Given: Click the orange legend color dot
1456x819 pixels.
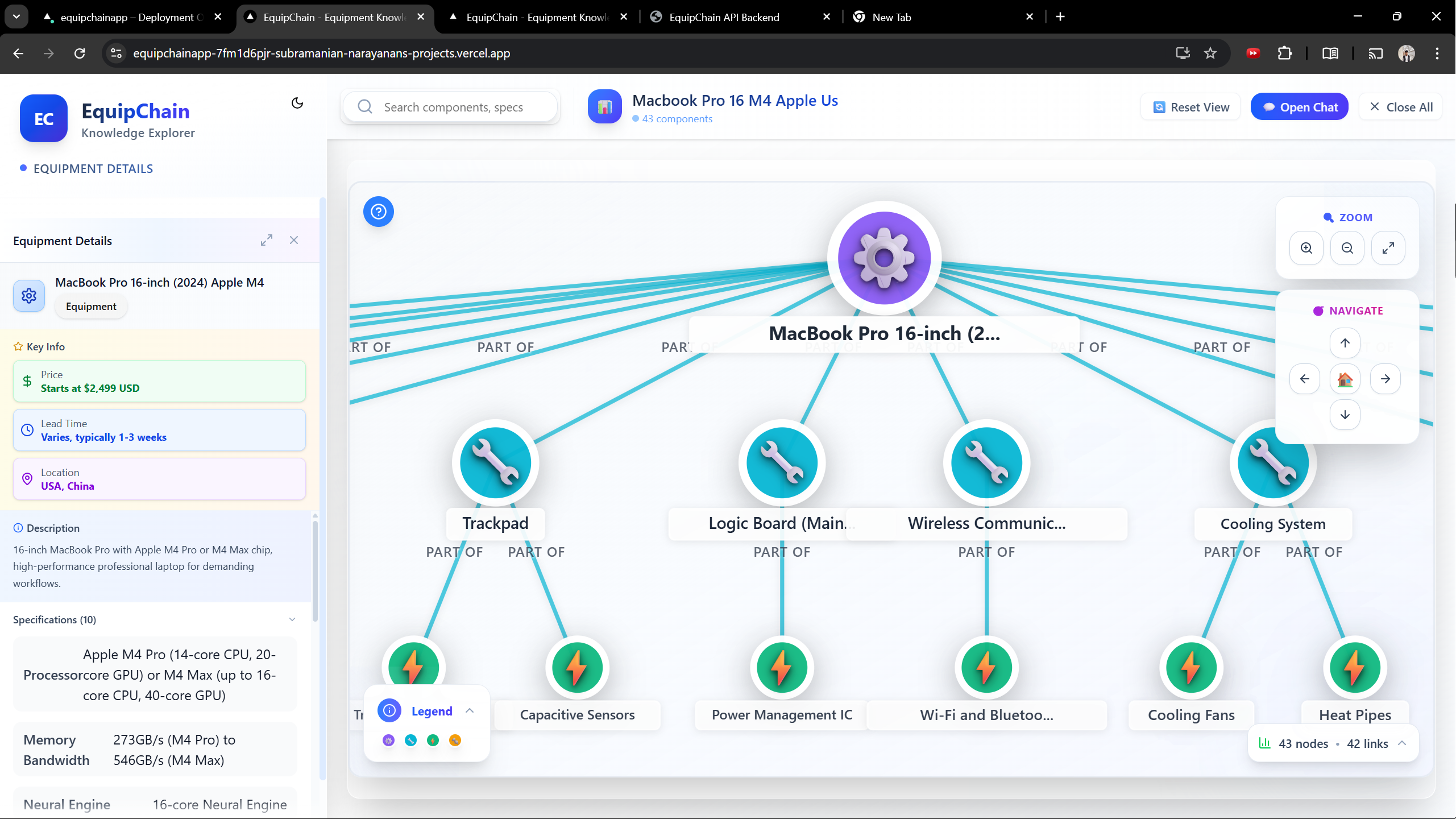Looking at the screenshot, I should click(455, 740).
